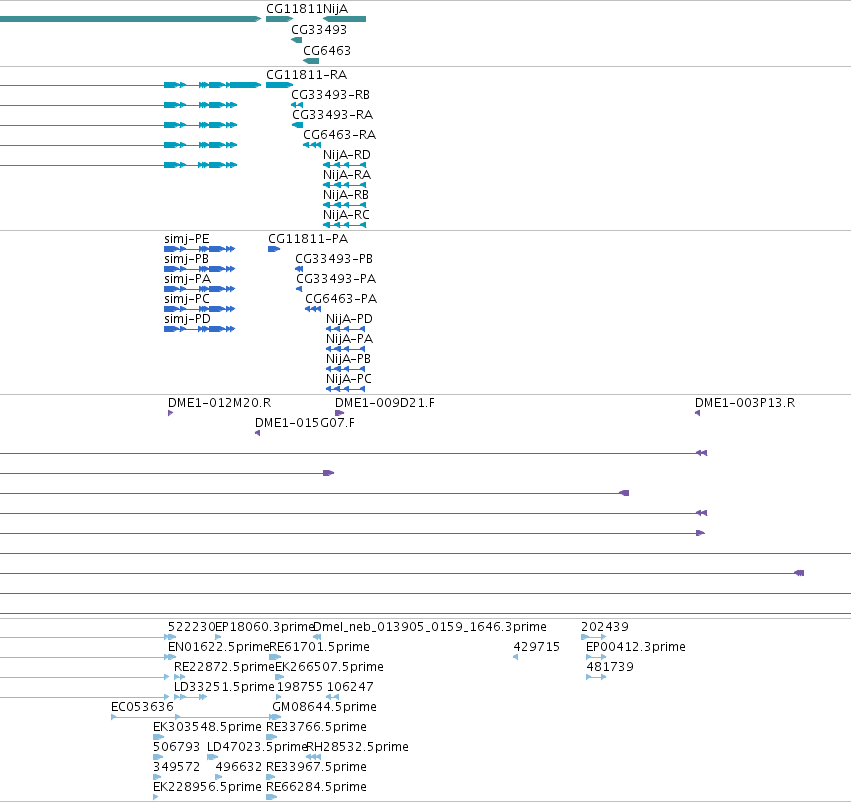Click the CG33493 gene arrow glyph
851x802 pixels.
296,40
